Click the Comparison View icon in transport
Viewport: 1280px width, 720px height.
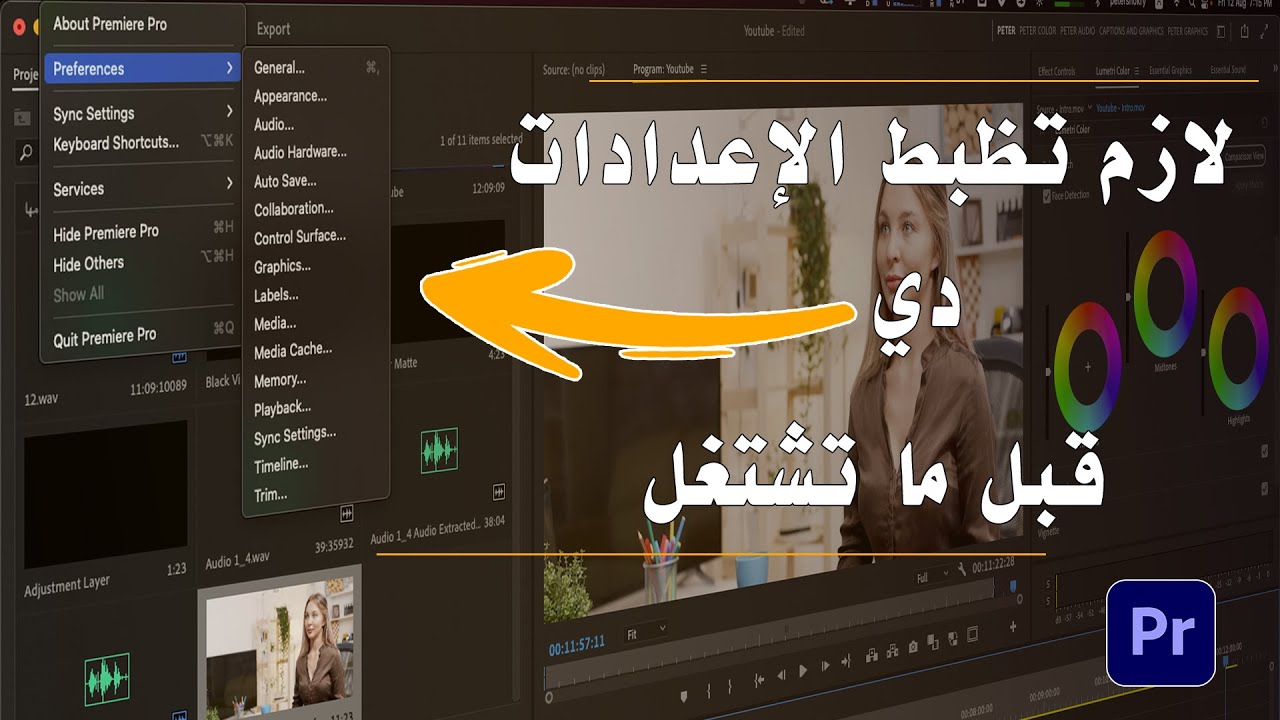coord(933,642)
